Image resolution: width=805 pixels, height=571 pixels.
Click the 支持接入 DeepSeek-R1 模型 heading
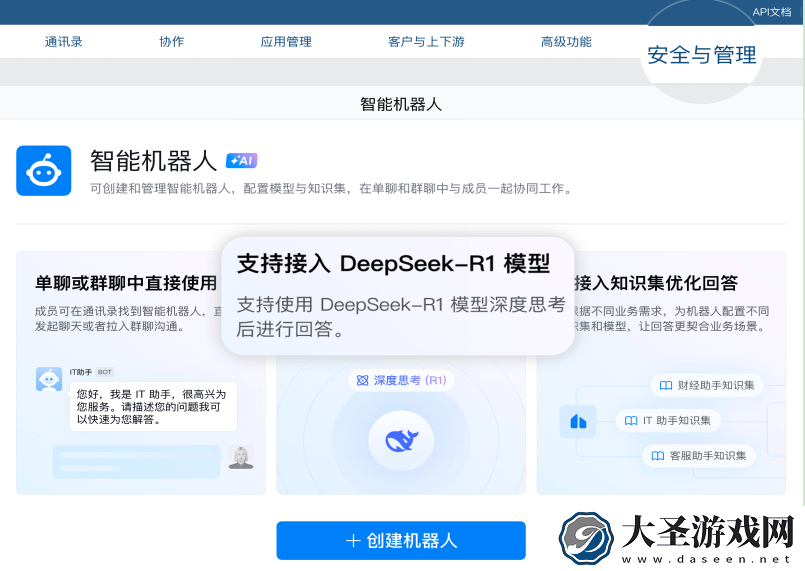[393, 263]
